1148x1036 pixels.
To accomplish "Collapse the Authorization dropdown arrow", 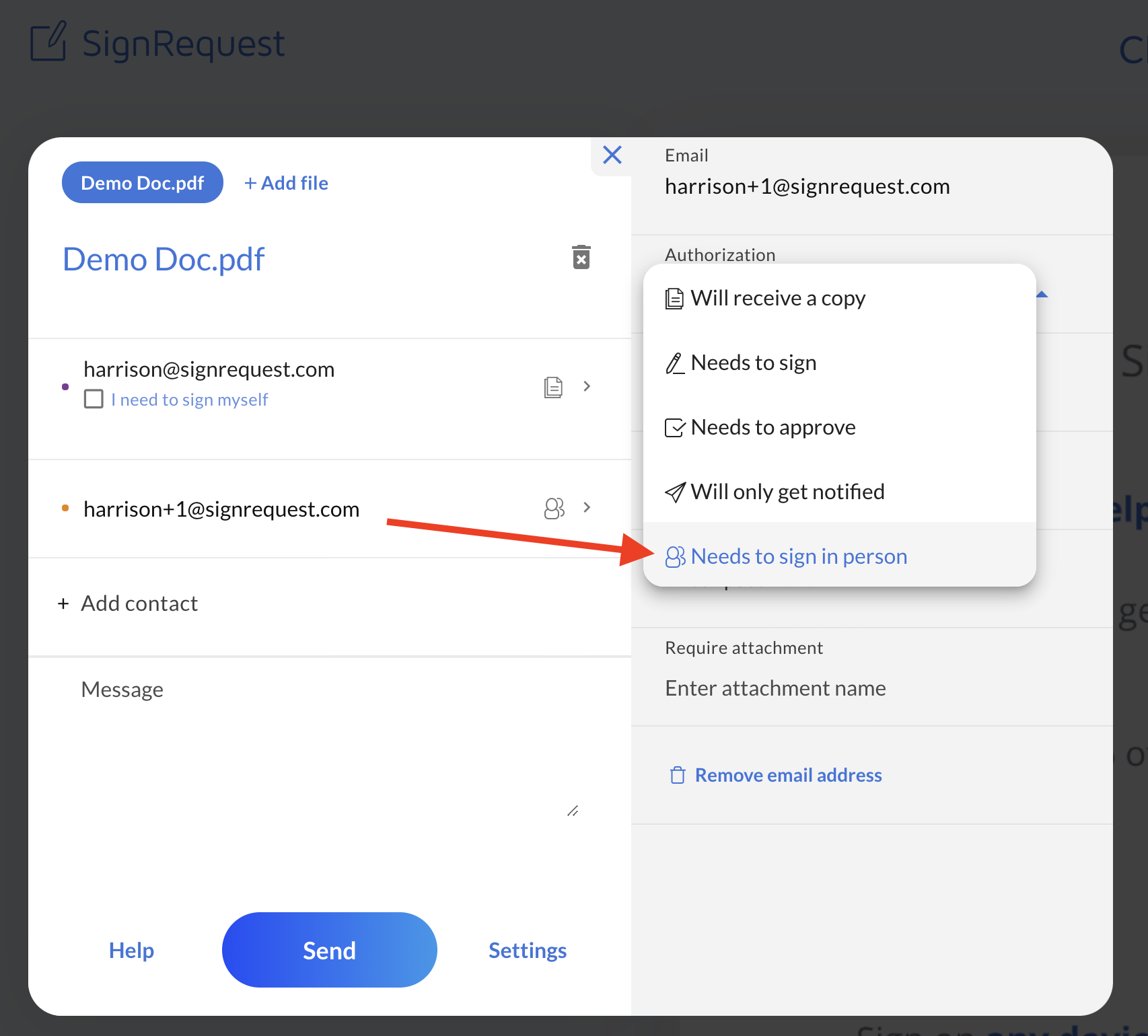I will [1042, 294].
